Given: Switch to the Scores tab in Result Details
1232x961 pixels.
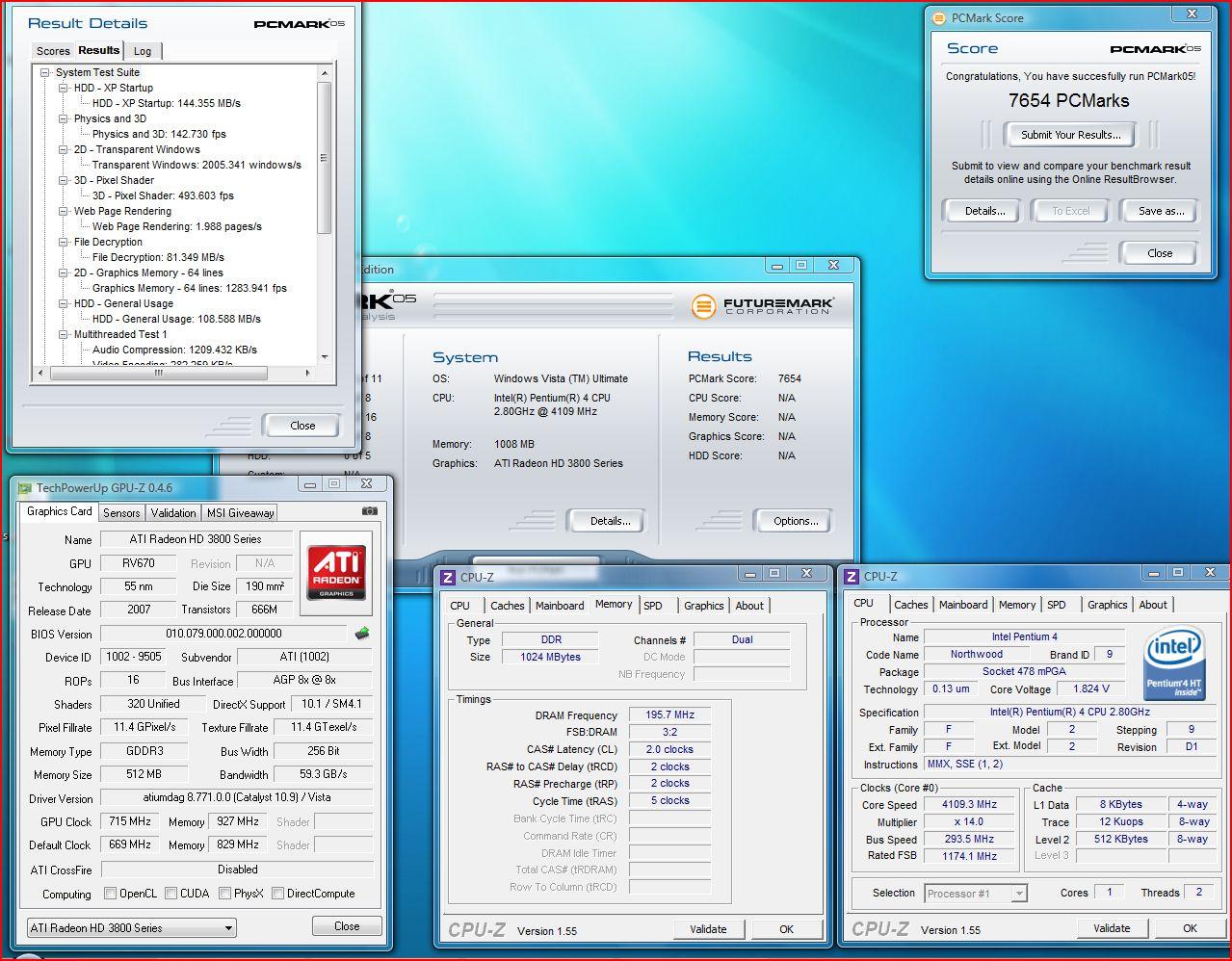Looking at the screenshot, I should tap(53, 51).
